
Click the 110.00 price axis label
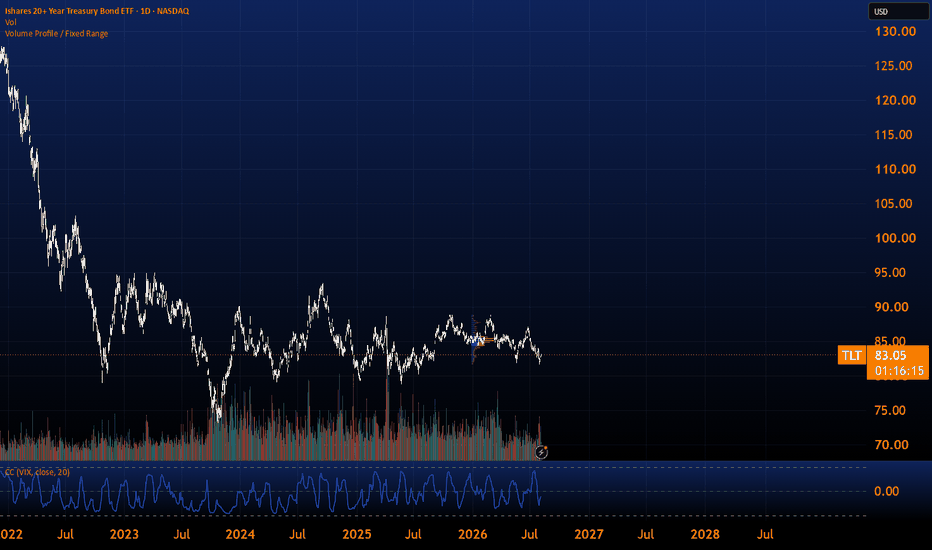click(x=895, y=169)
